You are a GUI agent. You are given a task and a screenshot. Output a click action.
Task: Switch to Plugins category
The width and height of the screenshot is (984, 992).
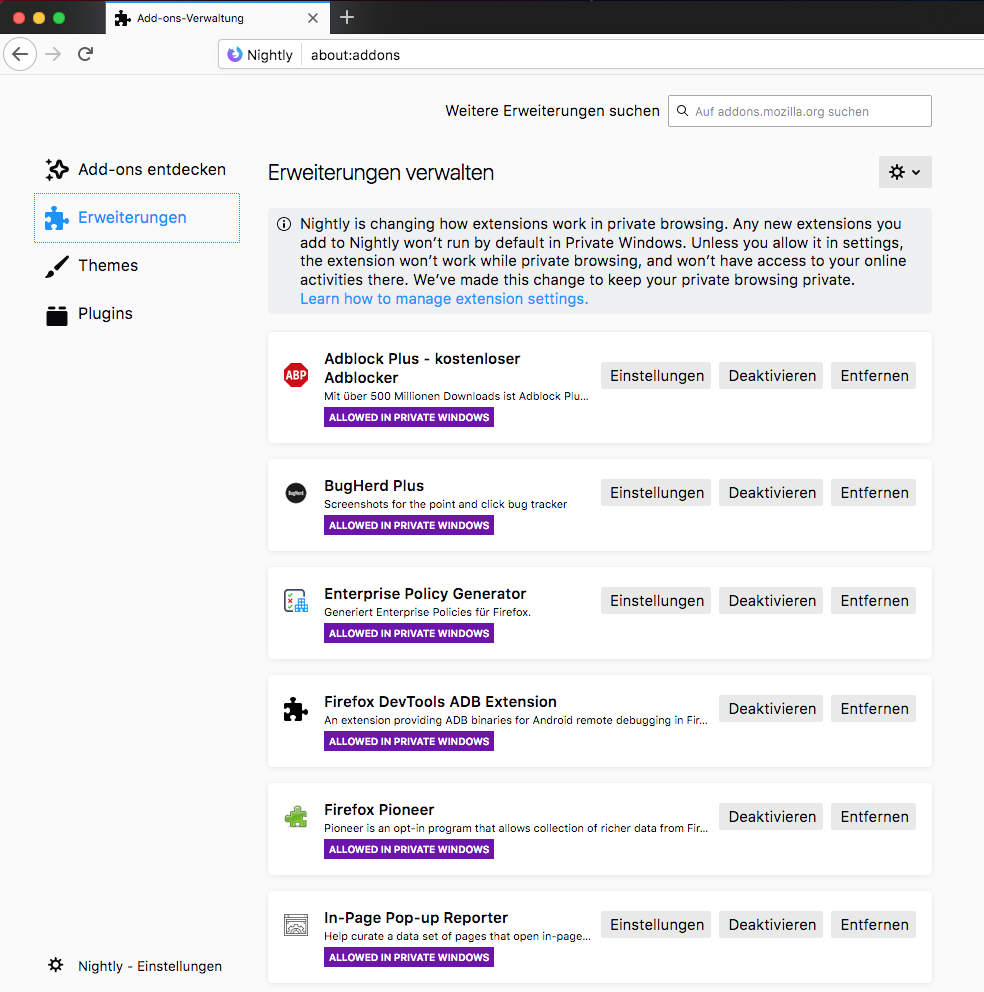point(105,314)
